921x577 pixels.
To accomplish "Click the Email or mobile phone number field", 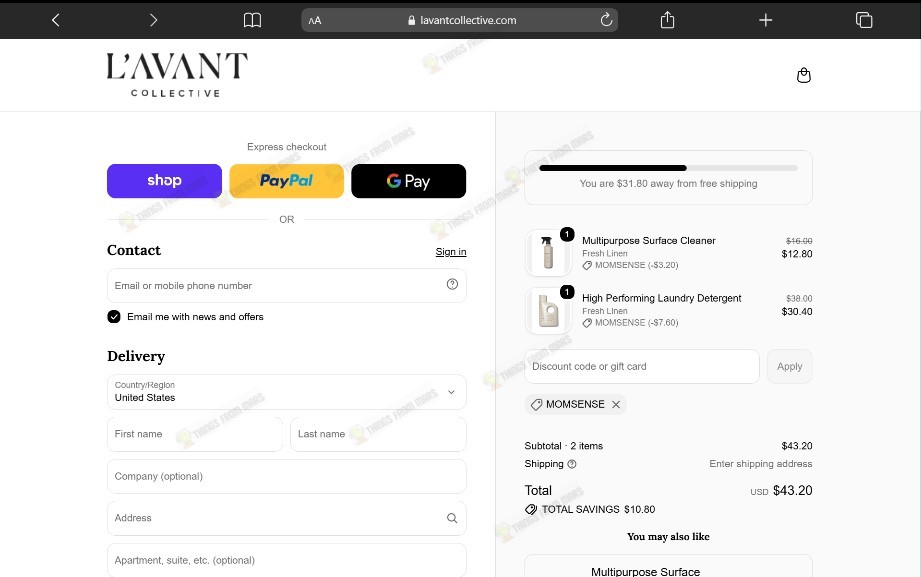I will (287, 286).
